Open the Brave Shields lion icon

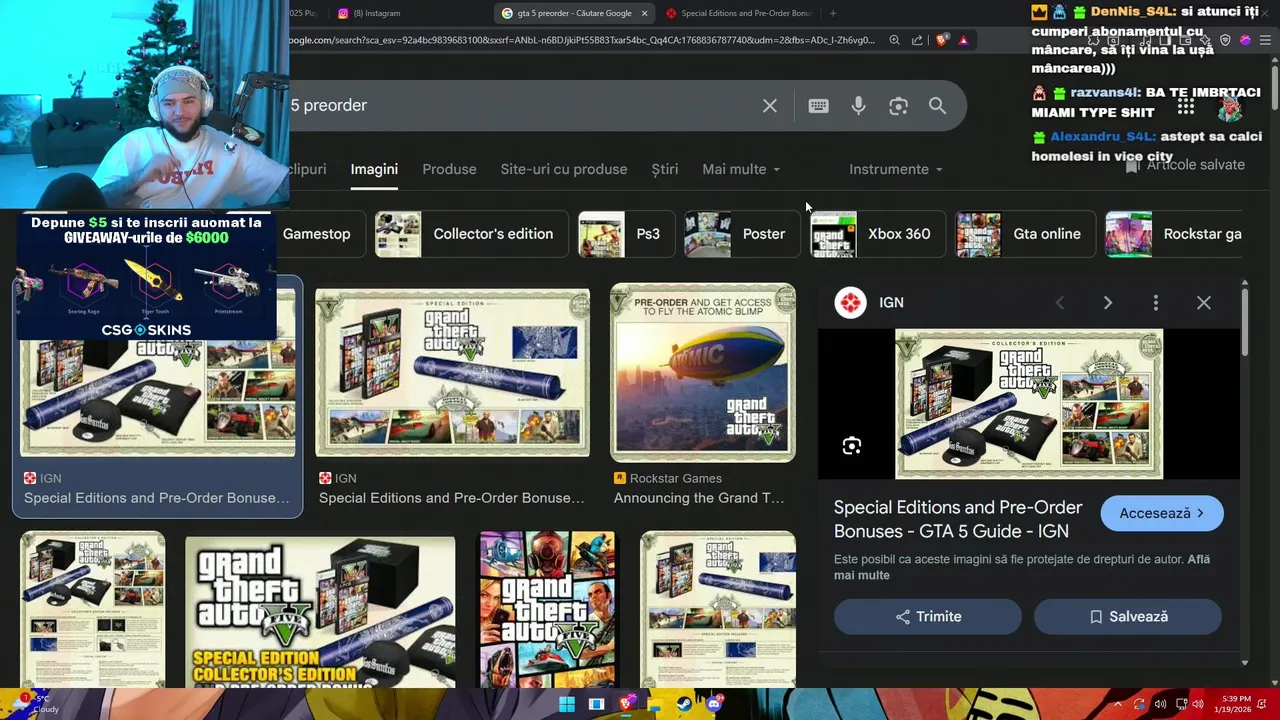[941, 40]
